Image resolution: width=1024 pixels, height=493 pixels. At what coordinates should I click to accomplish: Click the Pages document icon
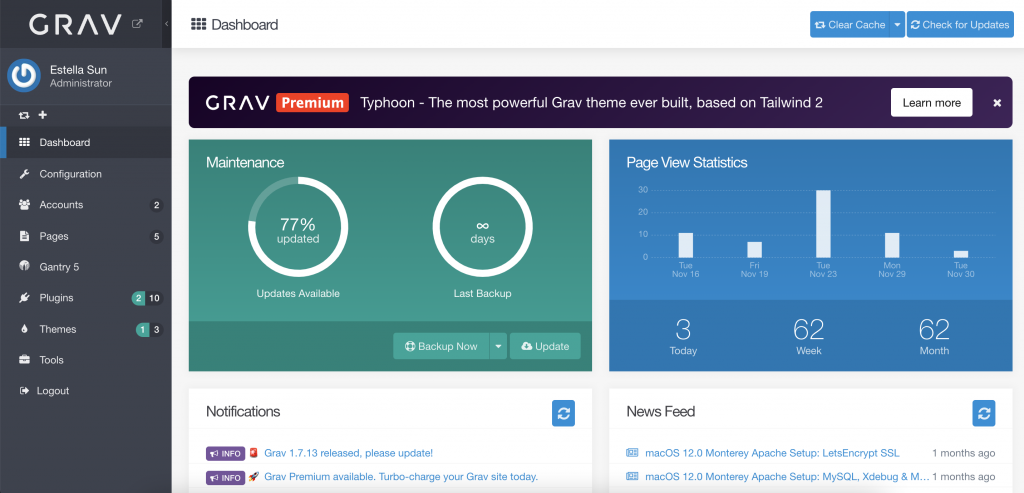24,236
